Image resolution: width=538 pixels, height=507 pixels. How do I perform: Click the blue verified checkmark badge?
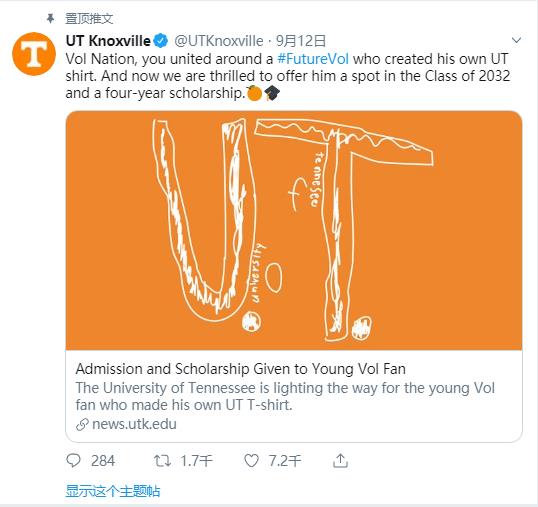pyautogui.click(x=160, y=41)
